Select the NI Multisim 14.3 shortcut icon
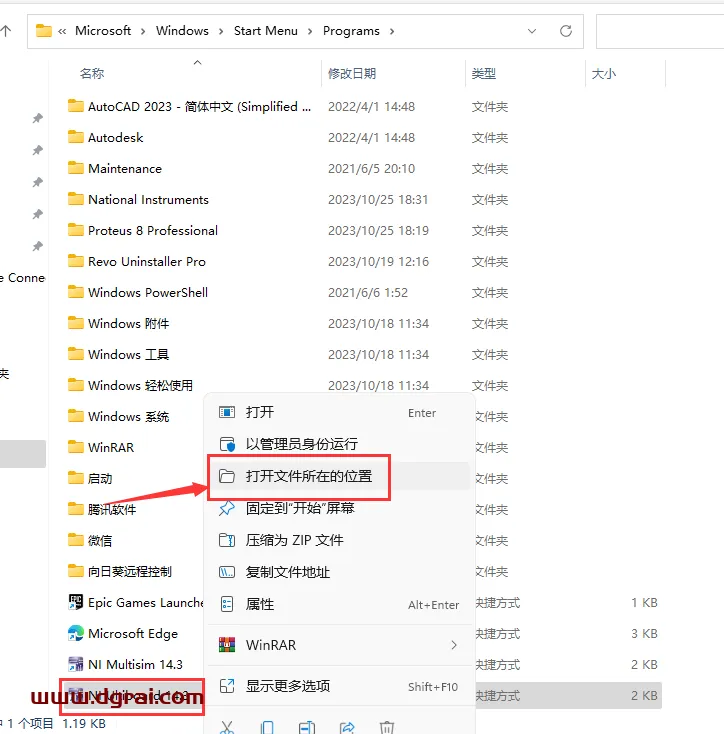724x734 pixels. tap(76, 664)
